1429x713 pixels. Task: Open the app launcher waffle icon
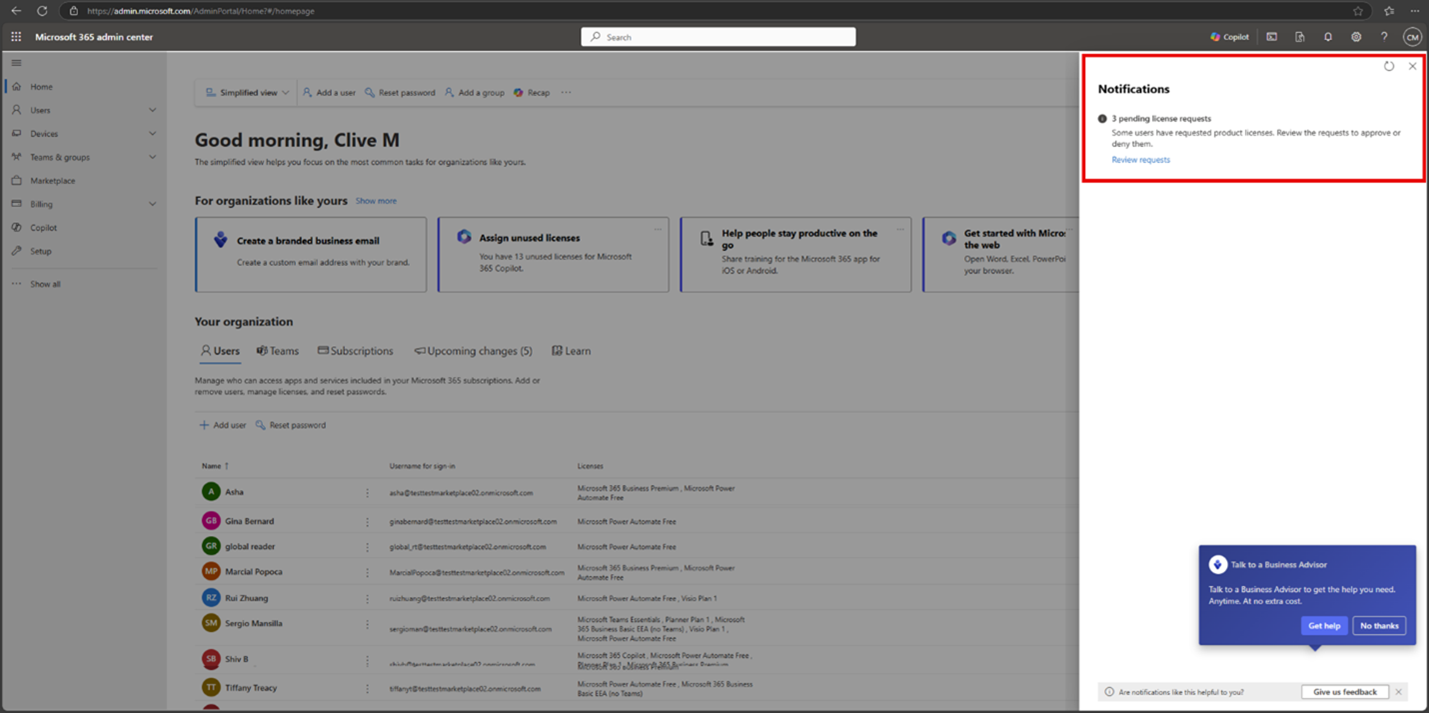pos(16,37)
